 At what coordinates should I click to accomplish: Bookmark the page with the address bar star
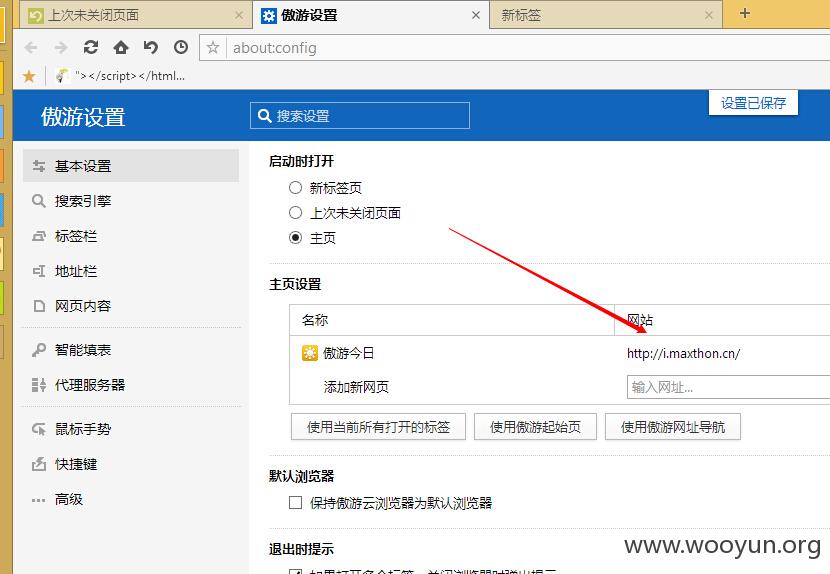point(213,48)
